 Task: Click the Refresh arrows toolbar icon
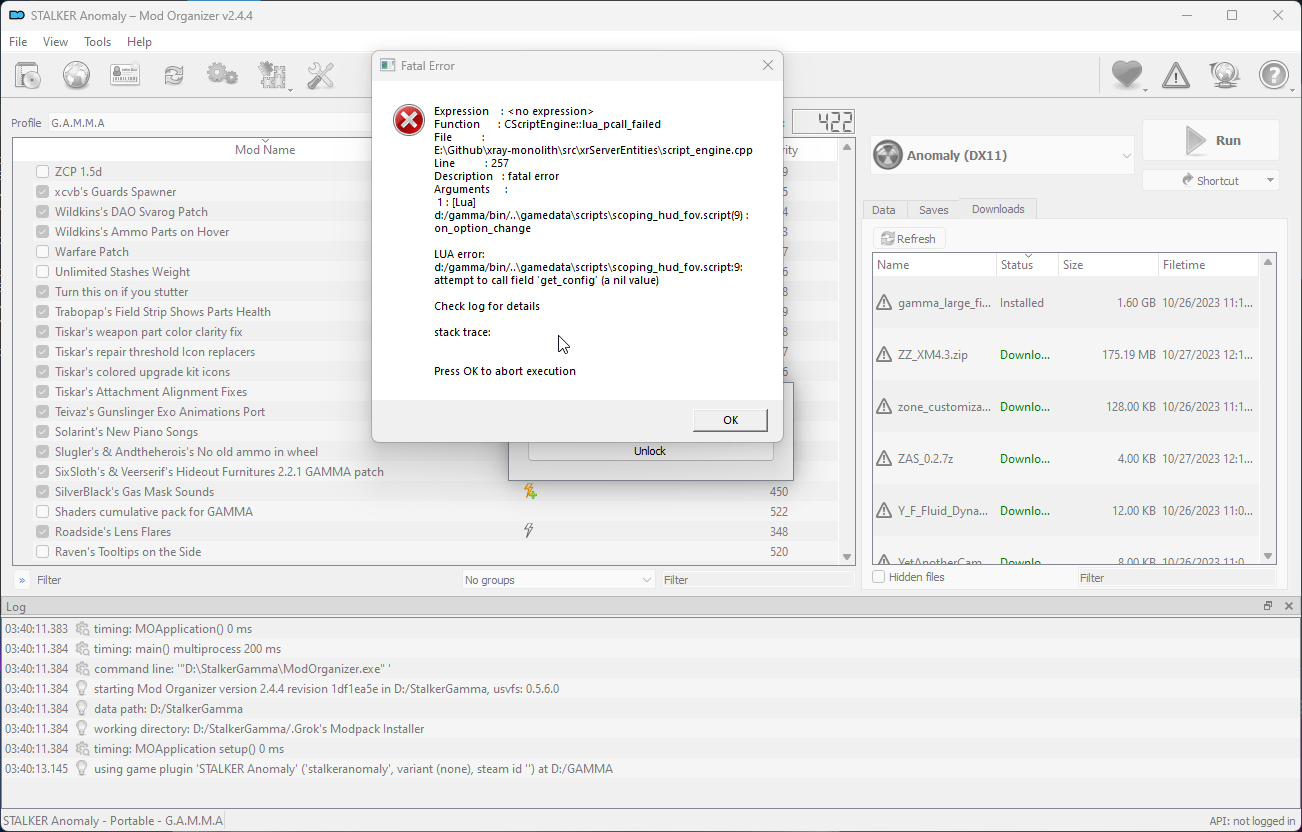[174, 75]
